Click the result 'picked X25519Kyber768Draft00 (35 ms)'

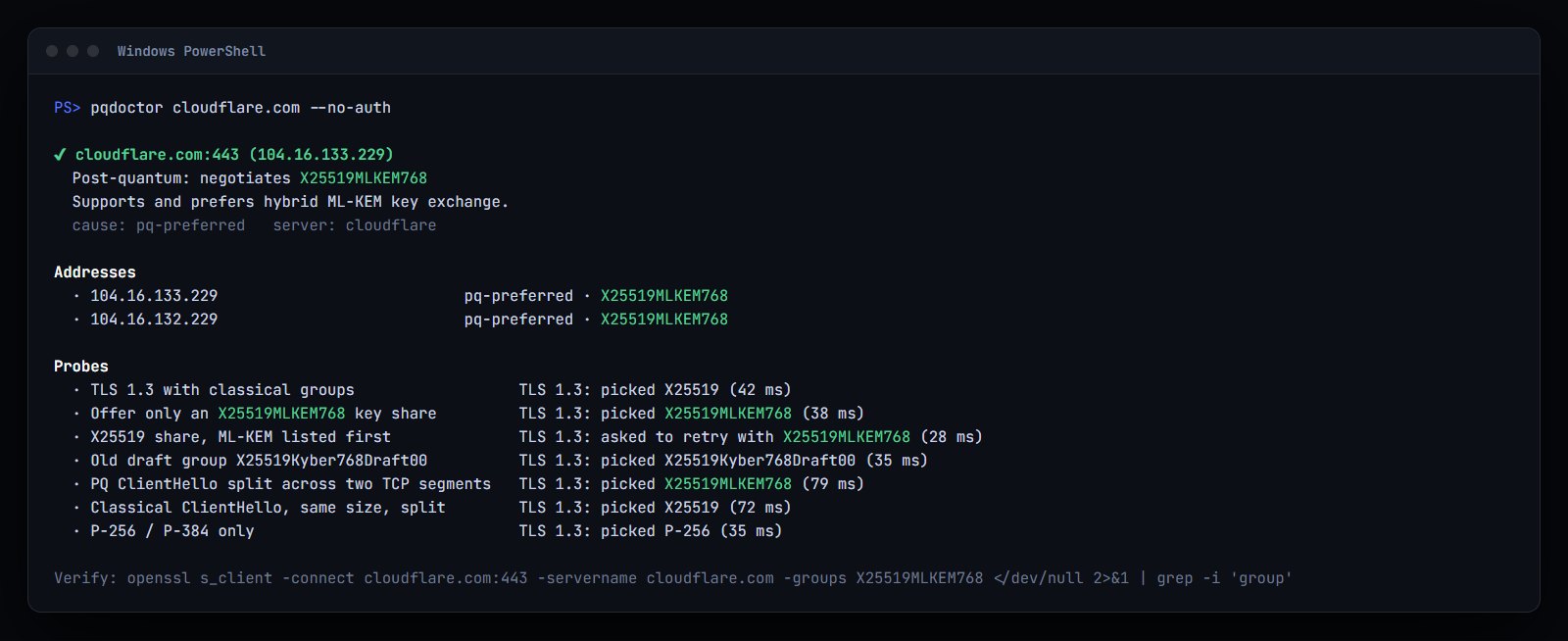point(764,461)
